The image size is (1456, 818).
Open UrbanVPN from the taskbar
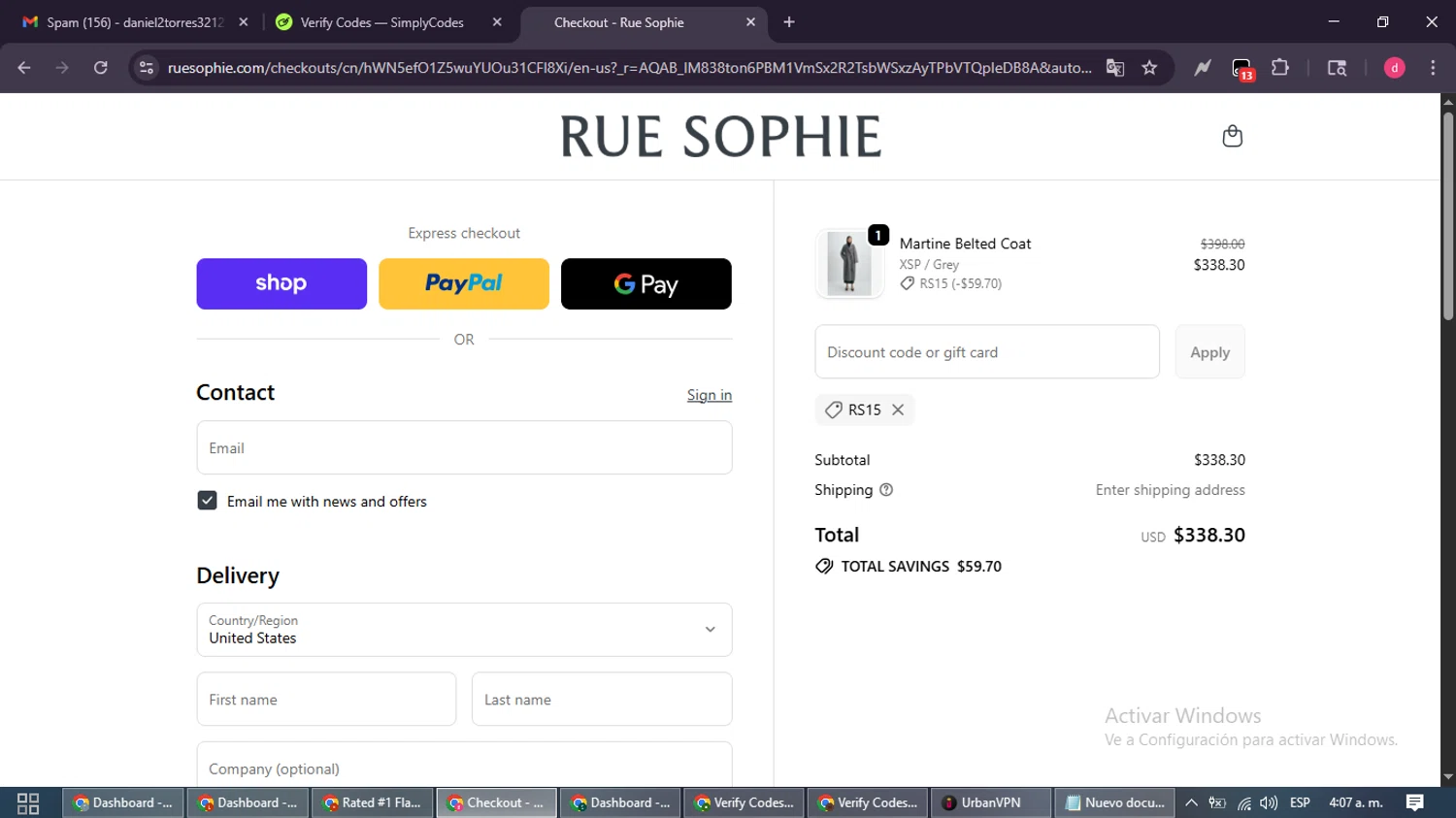point(991,802)
